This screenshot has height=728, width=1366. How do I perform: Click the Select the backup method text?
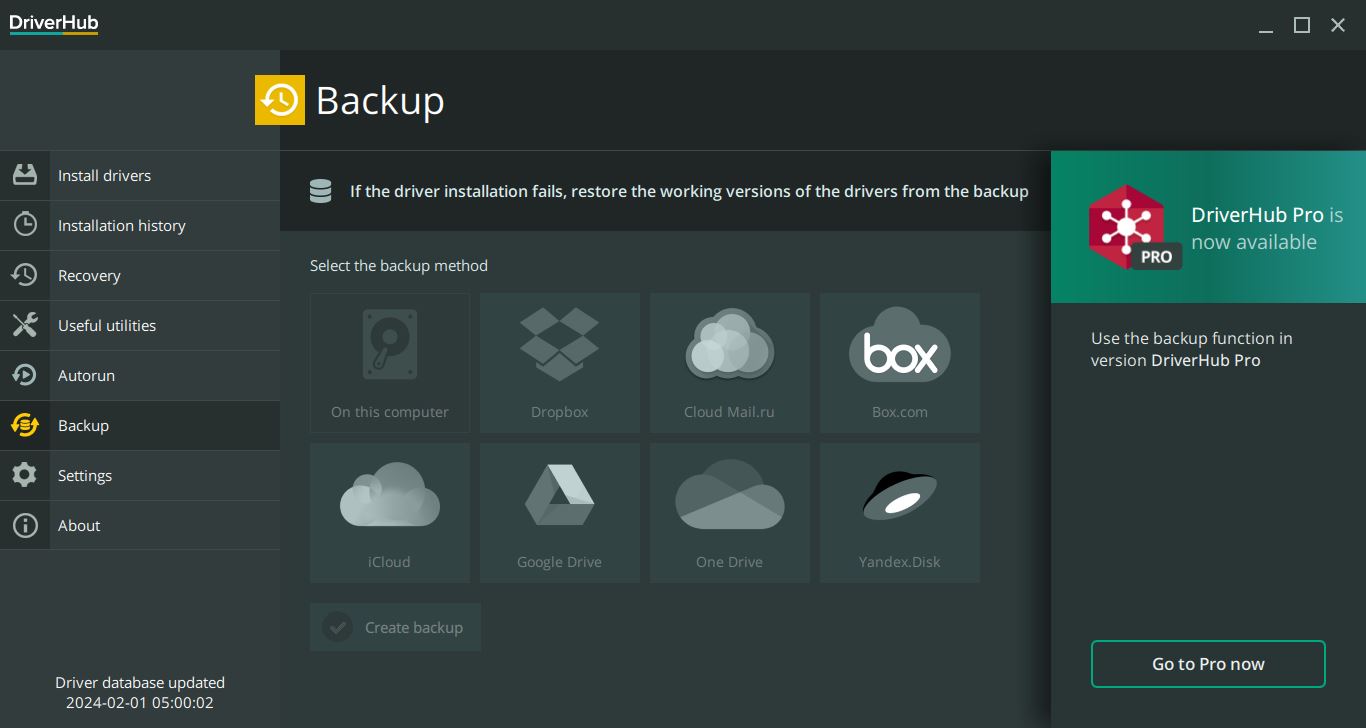click(399, 266)
